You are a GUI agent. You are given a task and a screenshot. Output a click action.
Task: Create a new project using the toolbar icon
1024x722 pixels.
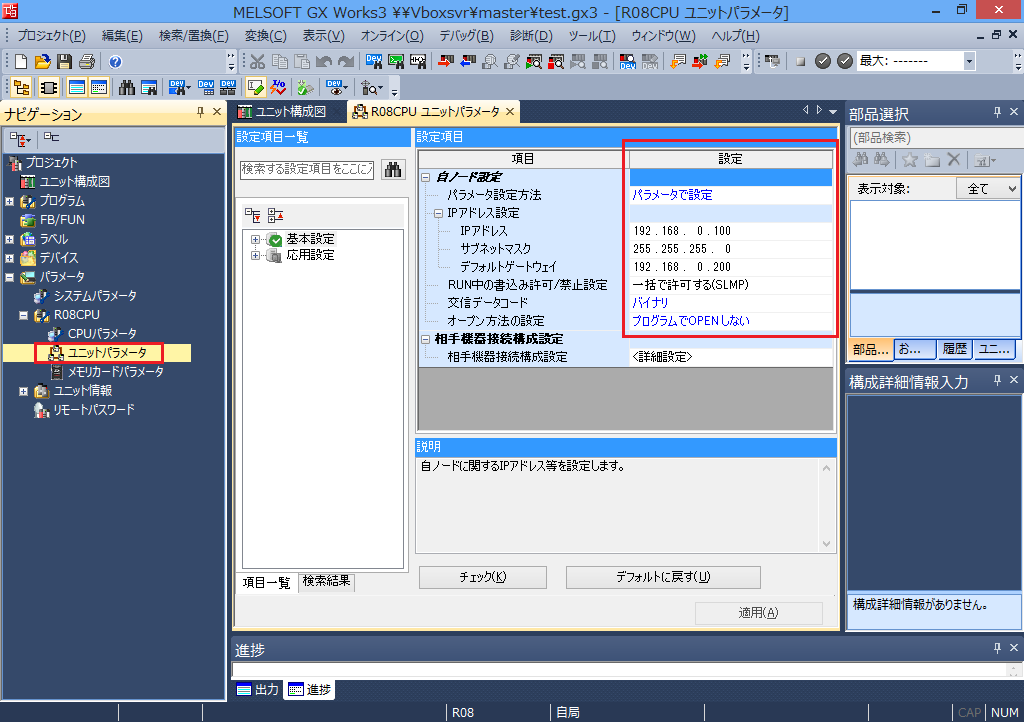coord(22,61)
